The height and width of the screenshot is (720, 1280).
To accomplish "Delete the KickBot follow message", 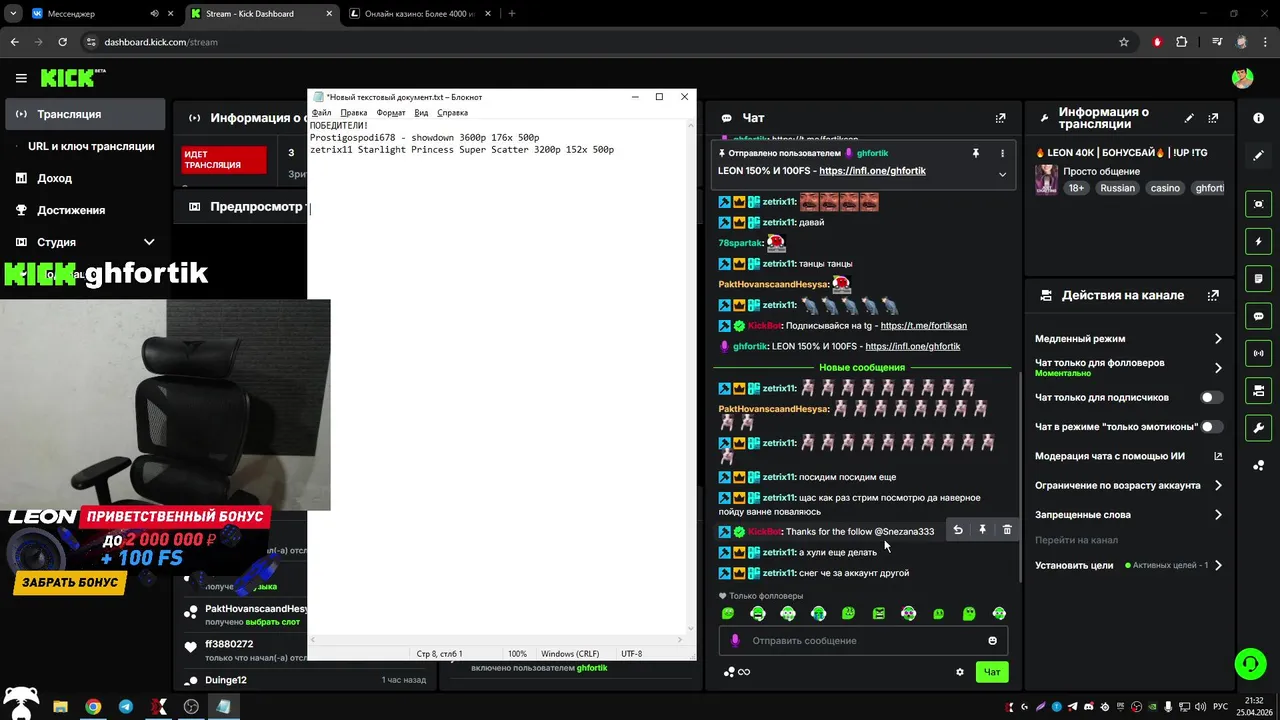I will tap(1007, 530).
